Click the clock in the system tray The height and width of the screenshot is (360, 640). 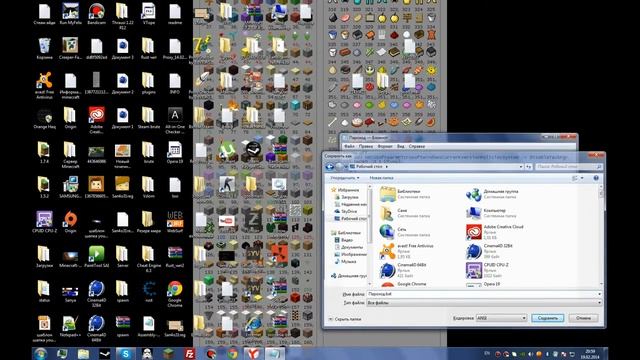click(x=590, y=353)
